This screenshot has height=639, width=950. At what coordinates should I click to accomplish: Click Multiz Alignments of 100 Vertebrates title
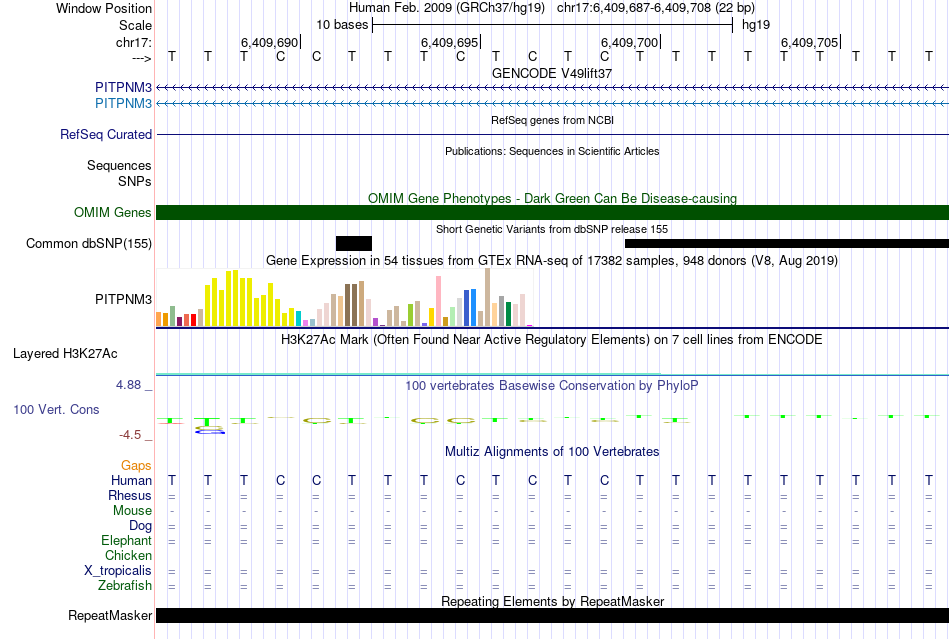552,451
